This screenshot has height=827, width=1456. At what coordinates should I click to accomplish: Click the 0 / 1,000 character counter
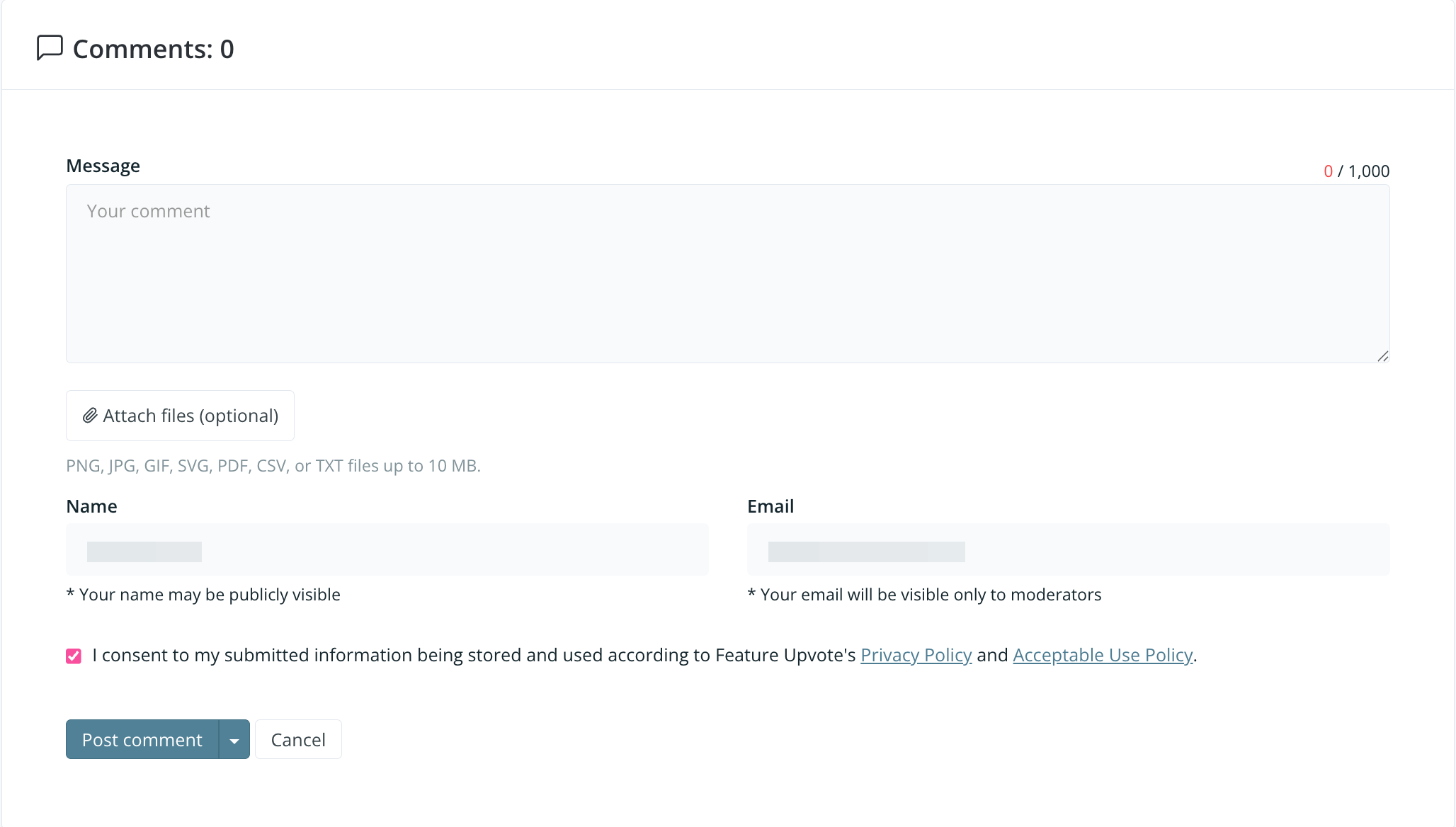coord(1356,171)
